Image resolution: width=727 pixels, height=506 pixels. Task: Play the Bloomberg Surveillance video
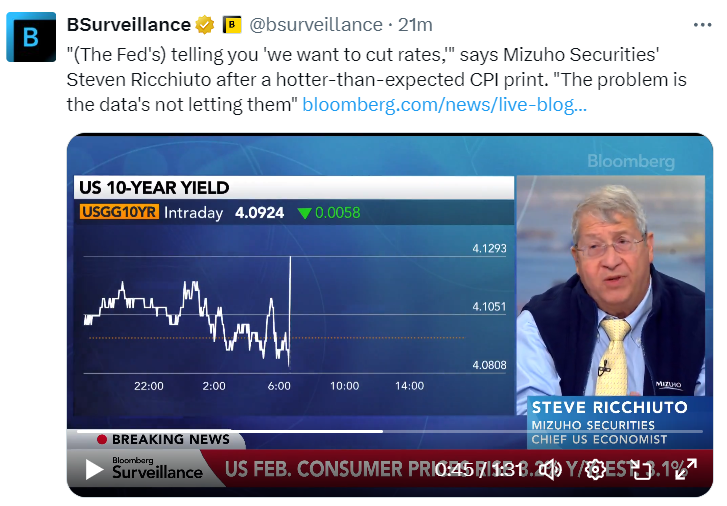93,469
